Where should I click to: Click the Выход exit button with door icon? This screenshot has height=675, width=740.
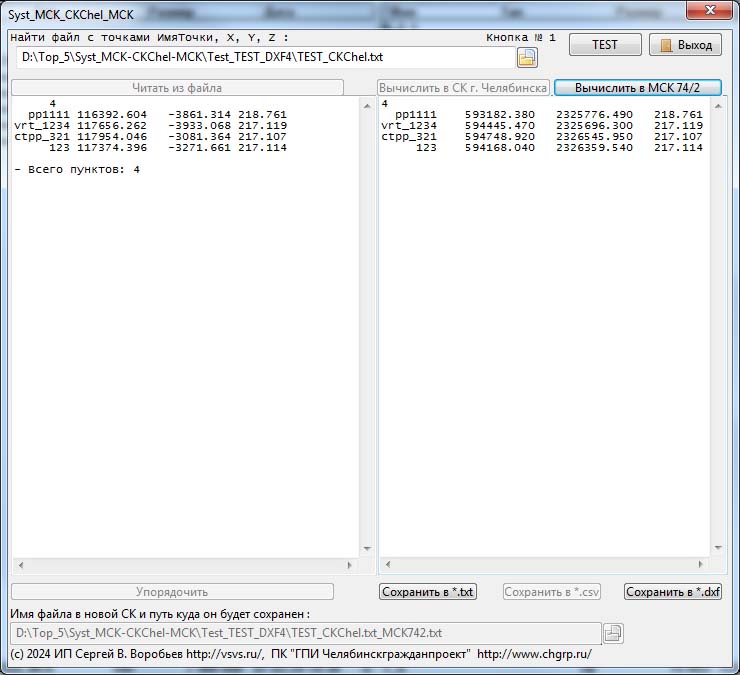pyautogui.click(x=686, y=45)
